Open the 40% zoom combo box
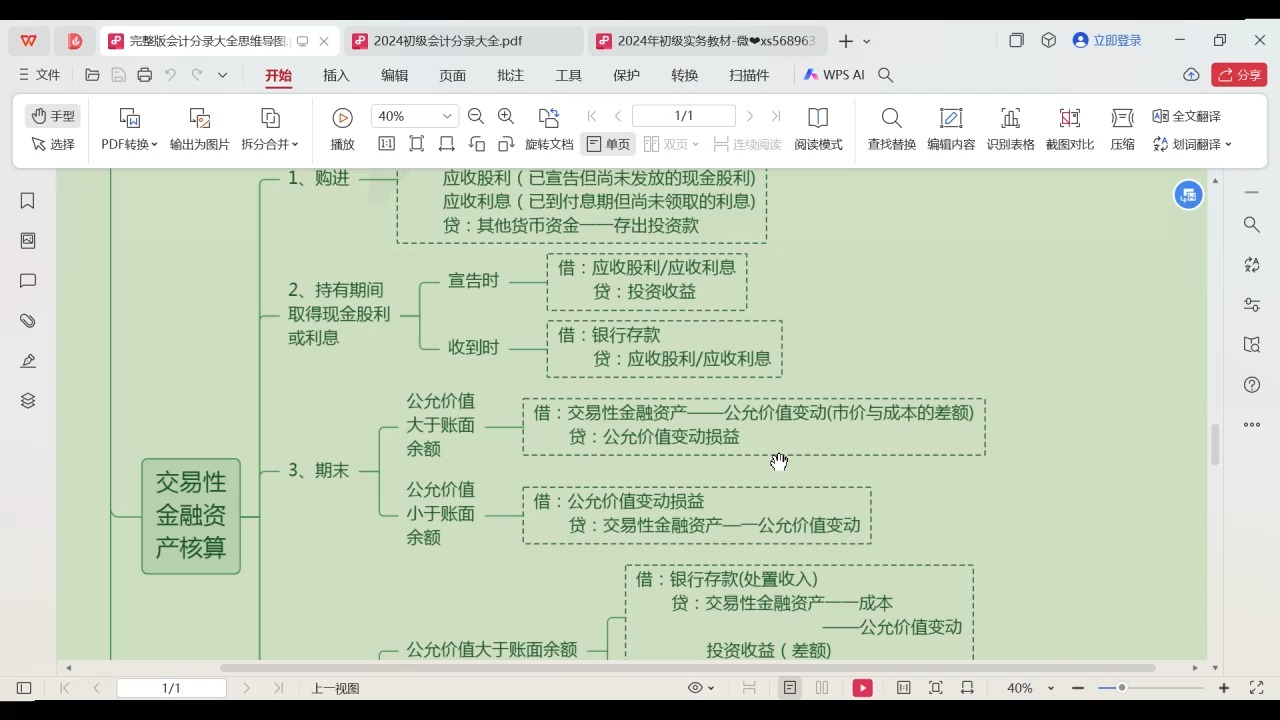 (x=414, y=116)
